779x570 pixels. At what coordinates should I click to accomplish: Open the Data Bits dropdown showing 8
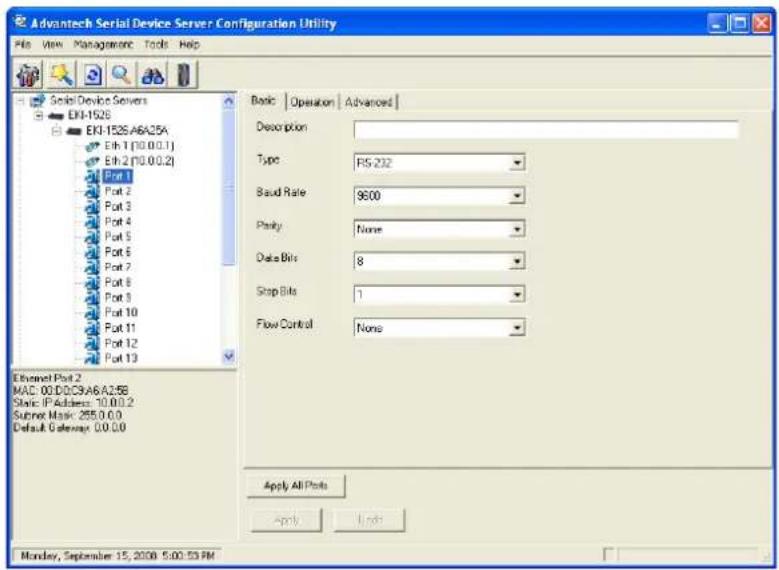(517, 261)
